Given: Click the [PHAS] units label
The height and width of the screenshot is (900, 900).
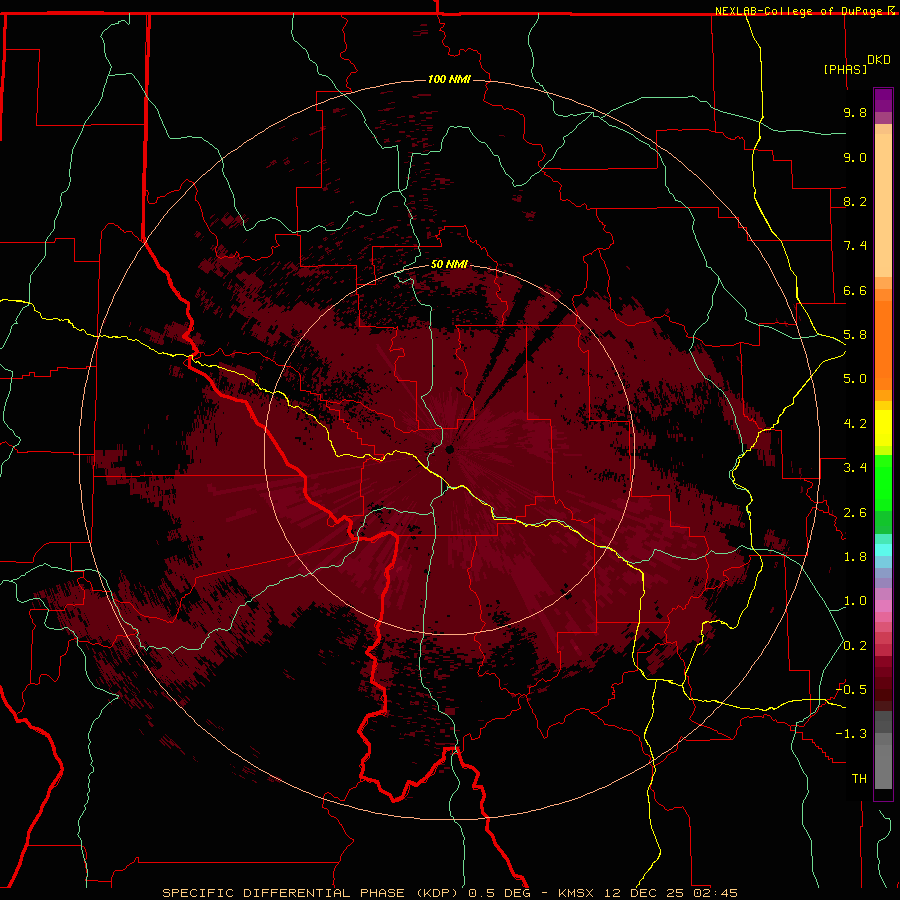Looking at the screenshot, I should coord(845,69).
